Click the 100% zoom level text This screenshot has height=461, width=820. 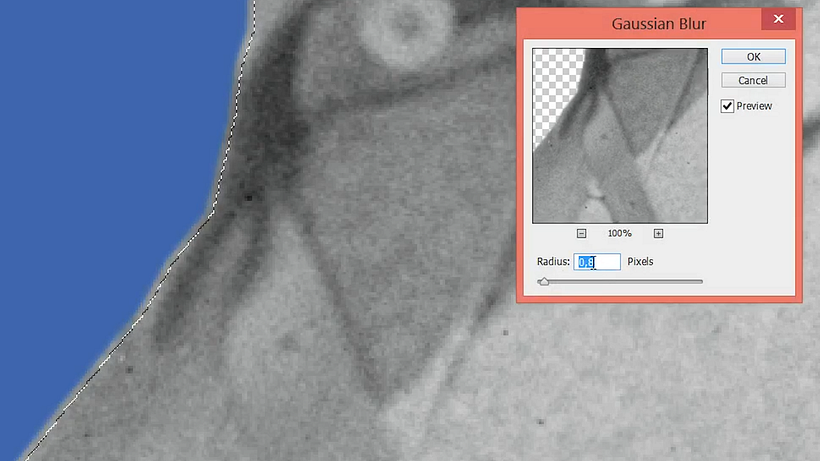(x=620, y=234)
